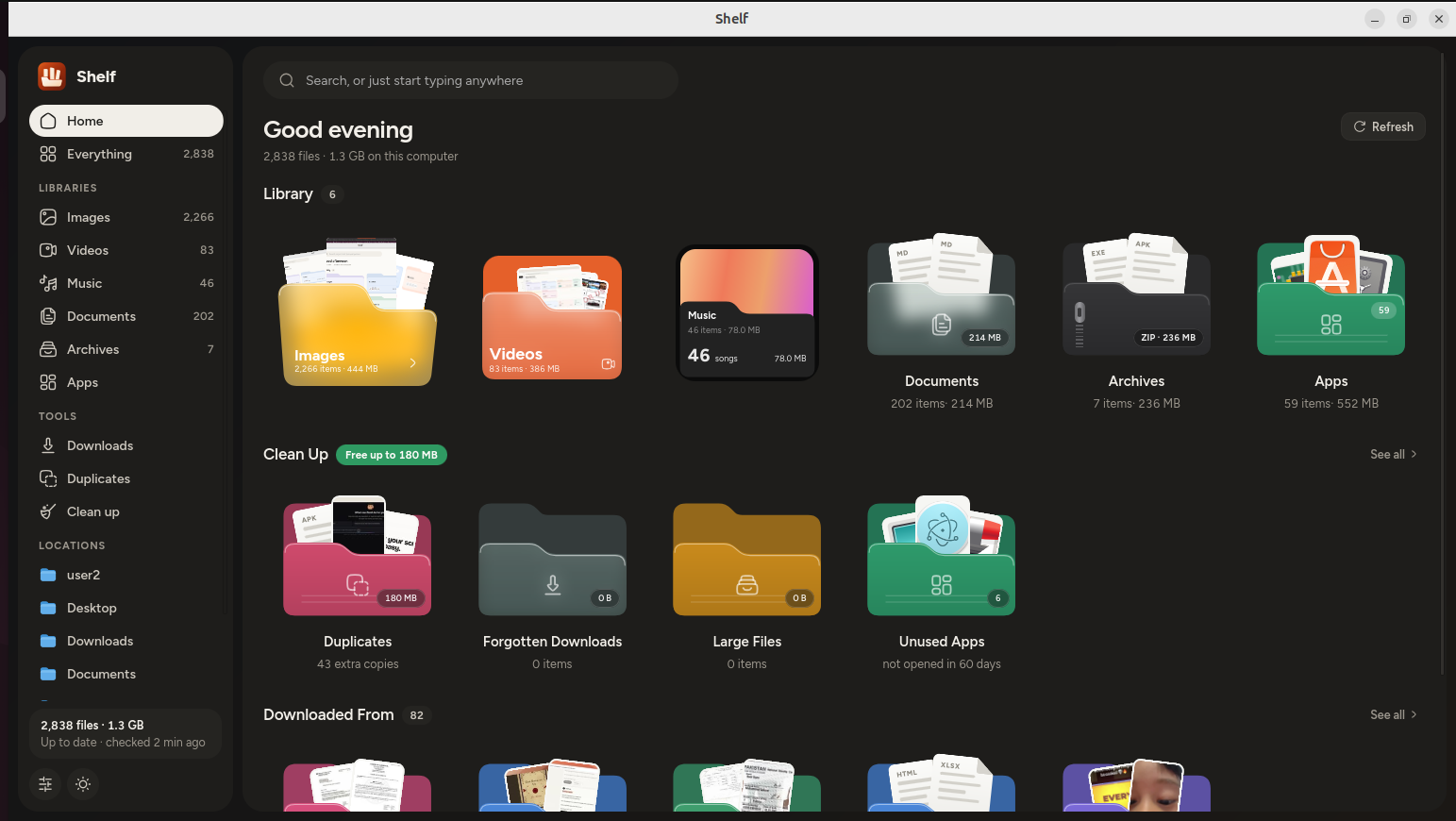Open the Everything view with 2,838 files

[126, 154]
